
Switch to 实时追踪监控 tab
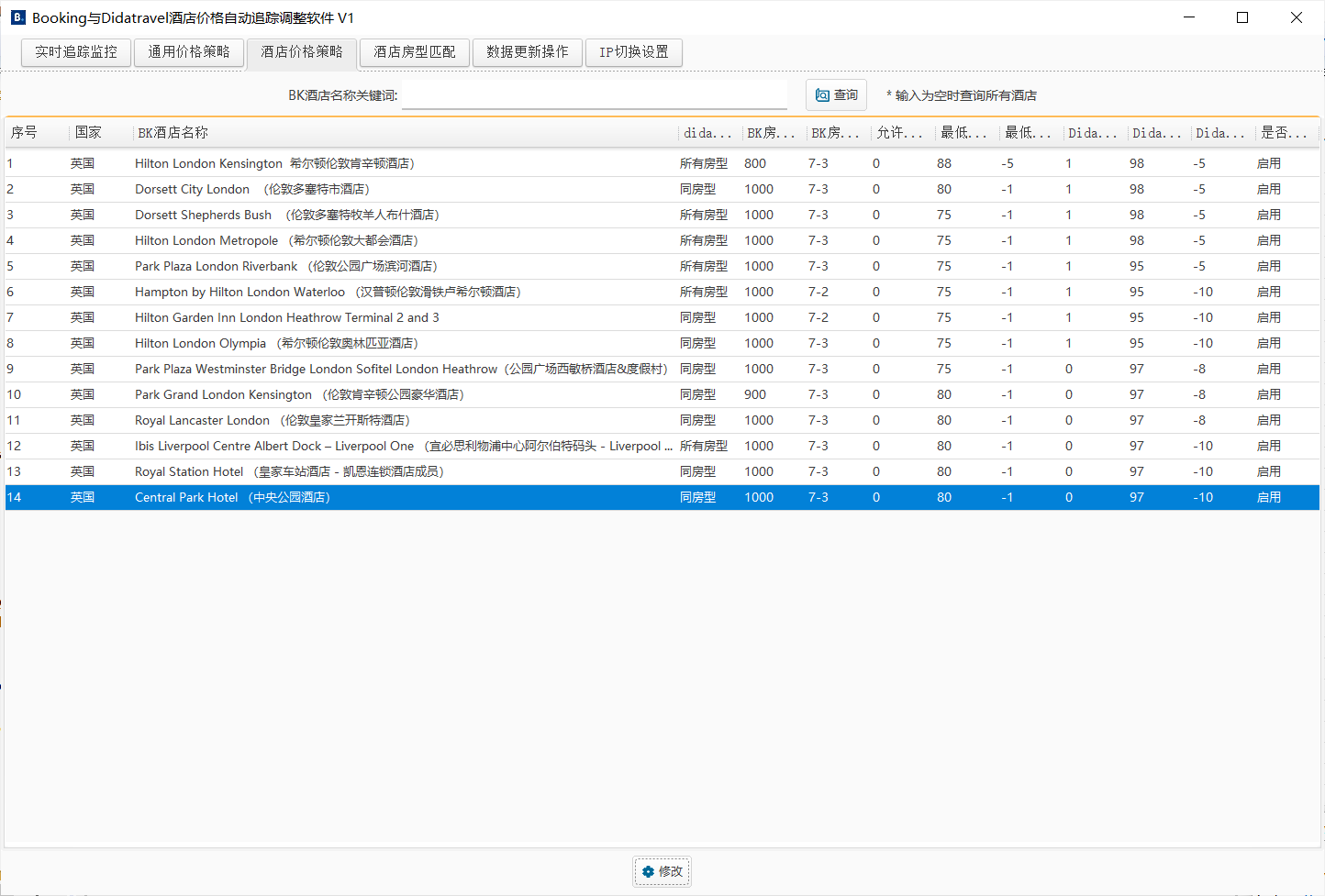click(x=76, y=52)
